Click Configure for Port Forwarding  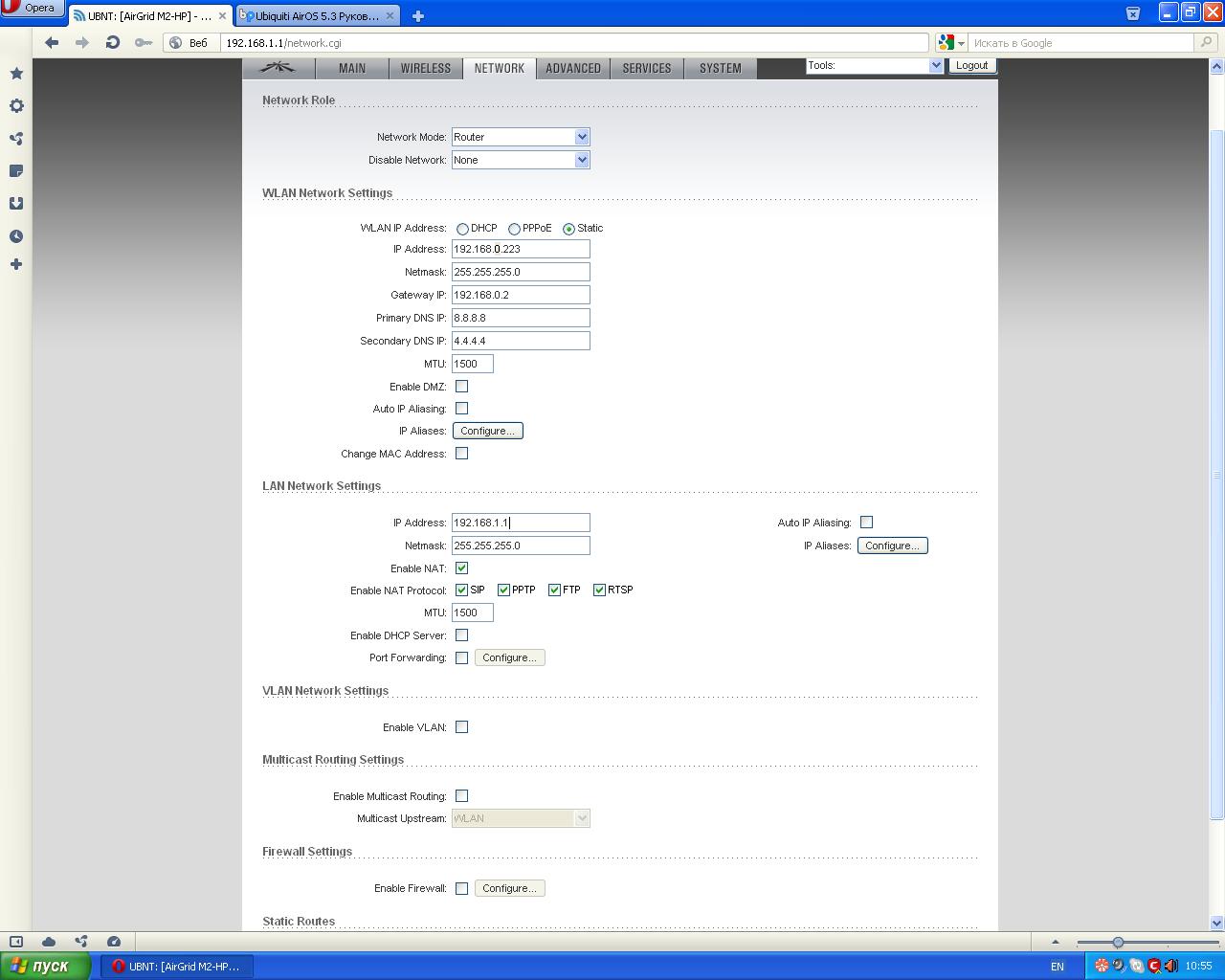point(510,657)
